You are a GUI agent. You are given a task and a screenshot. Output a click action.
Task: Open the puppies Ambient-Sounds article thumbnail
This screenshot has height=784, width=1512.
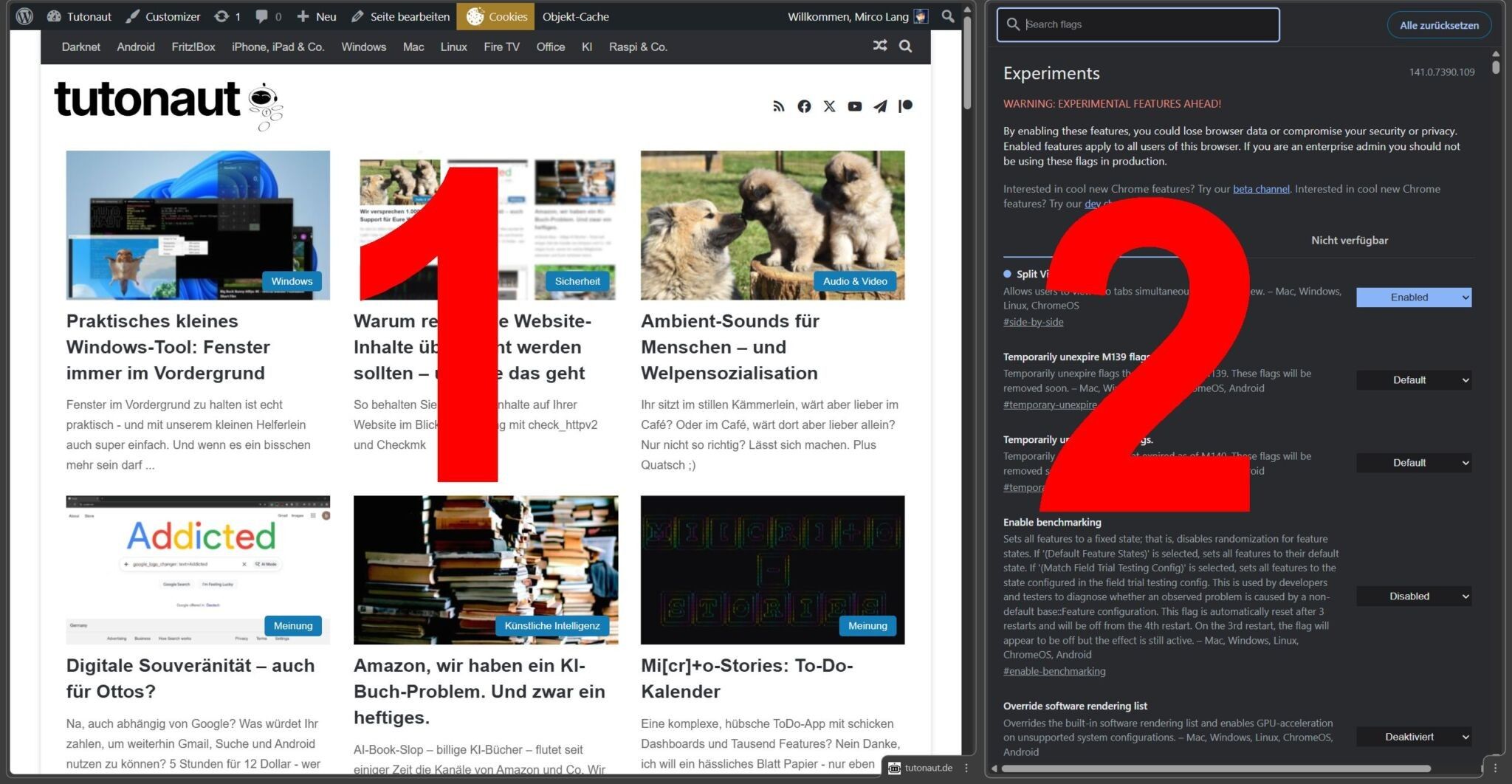[x=772, y=225]
